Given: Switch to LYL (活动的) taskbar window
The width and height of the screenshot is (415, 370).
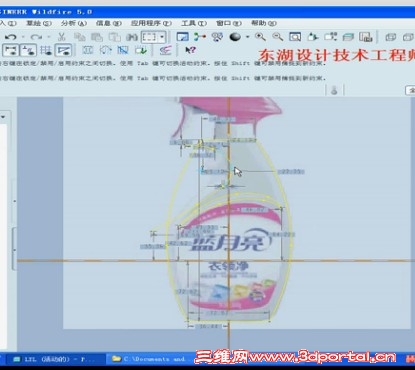Looking at the screenshot, I should [55, 359].
